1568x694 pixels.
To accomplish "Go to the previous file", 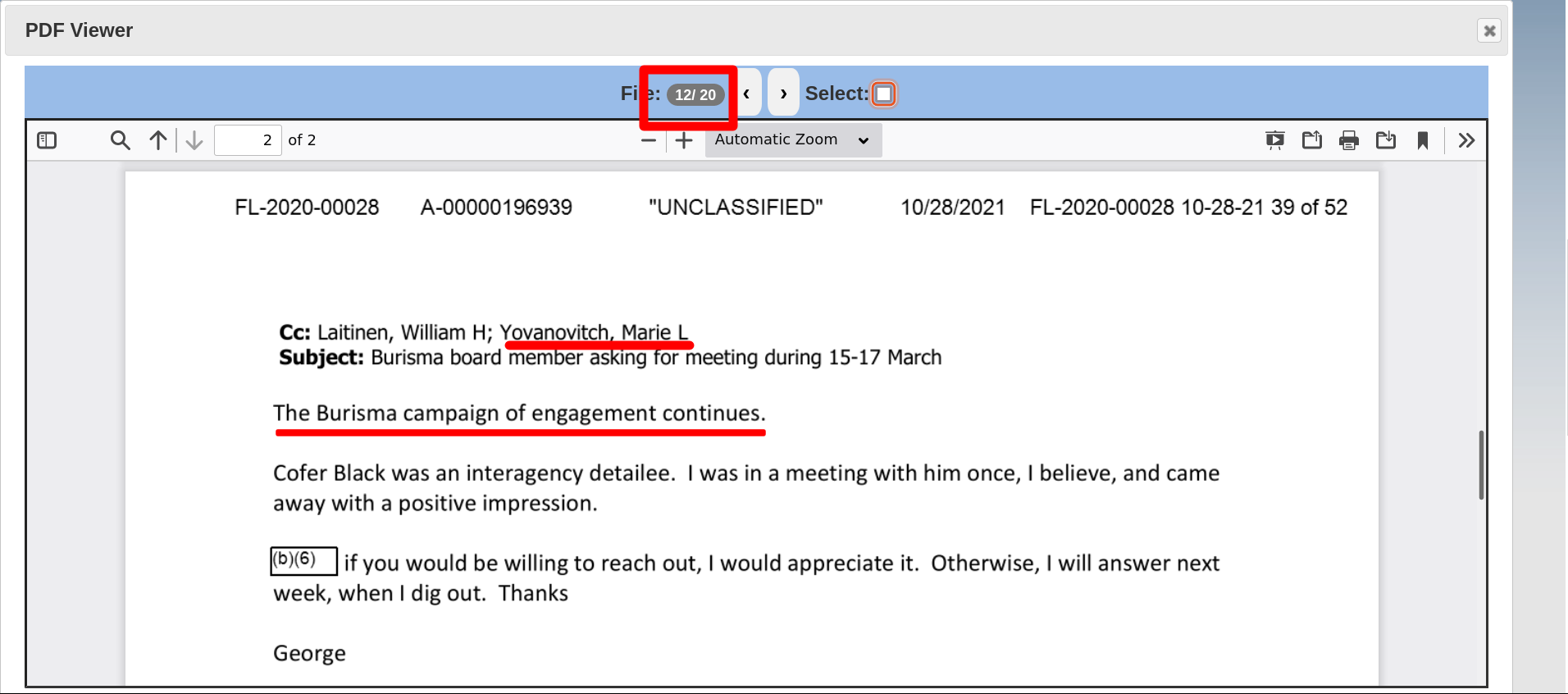I will pos(747,93).
